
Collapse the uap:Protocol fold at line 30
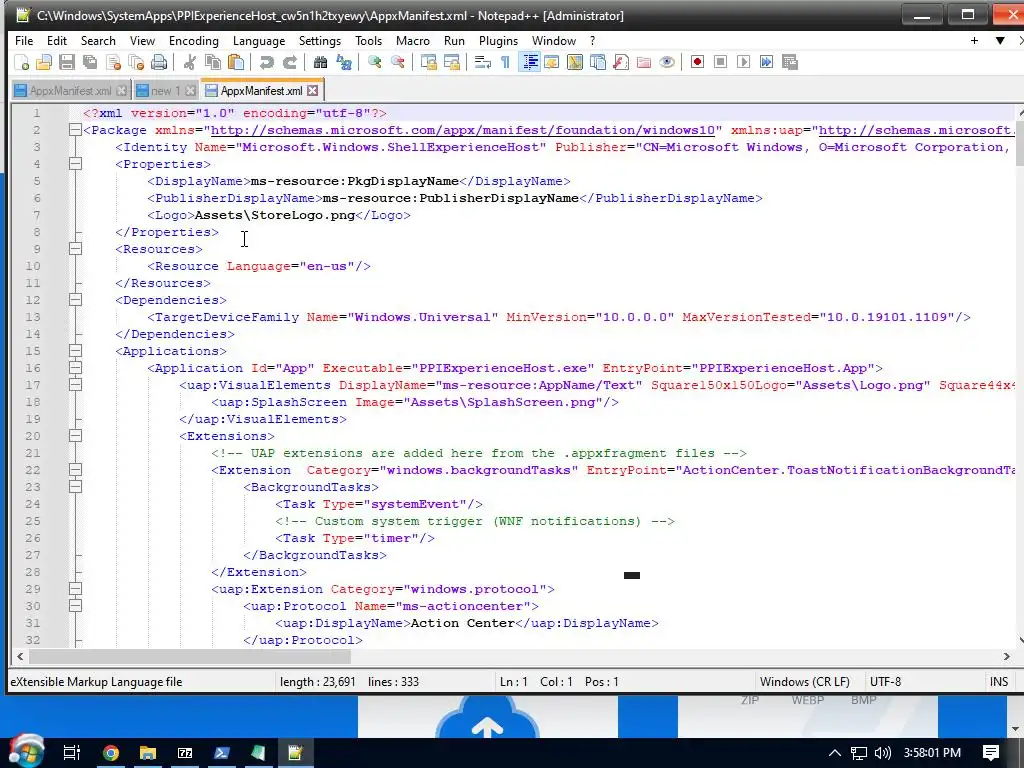pos(75,605)
